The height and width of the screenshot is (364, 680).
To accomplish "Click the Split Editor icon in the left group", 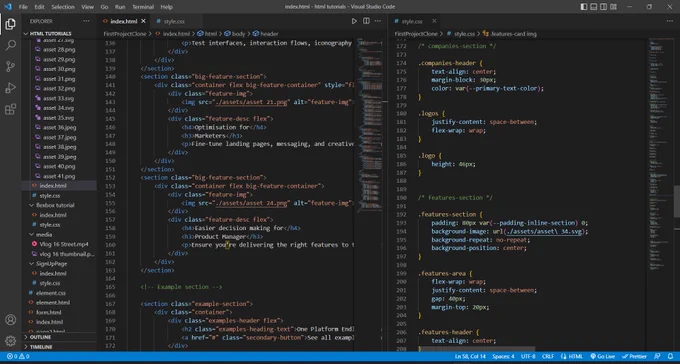I will click(366, 21).
